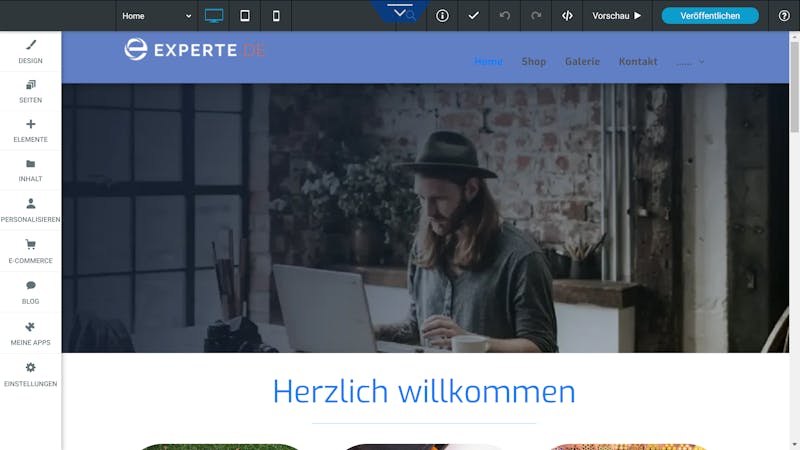Image resolution: width=800 pixels, height=450 pixels.
Task: Click Home in the site navigation
Action: [488, 62]
